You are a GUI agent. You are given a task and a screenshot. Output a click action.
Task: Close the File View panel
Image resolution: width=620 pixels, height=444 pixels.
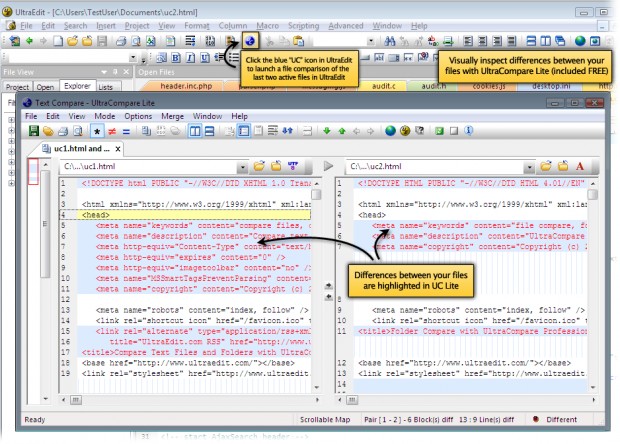click(x=126, y=72)
